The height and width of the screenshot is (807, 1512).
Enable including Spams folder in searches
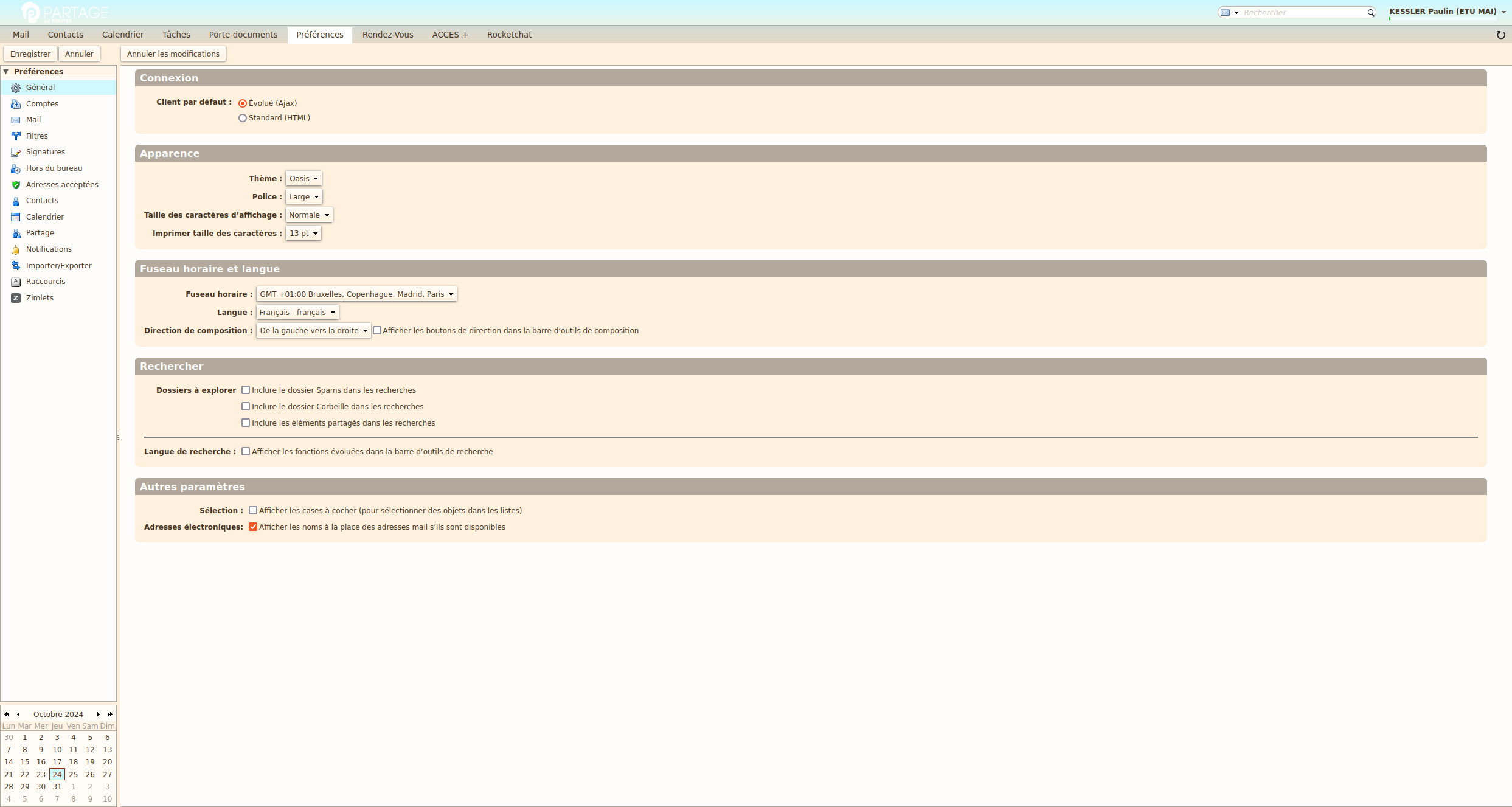pyautogui.click(x=246, y=390)
